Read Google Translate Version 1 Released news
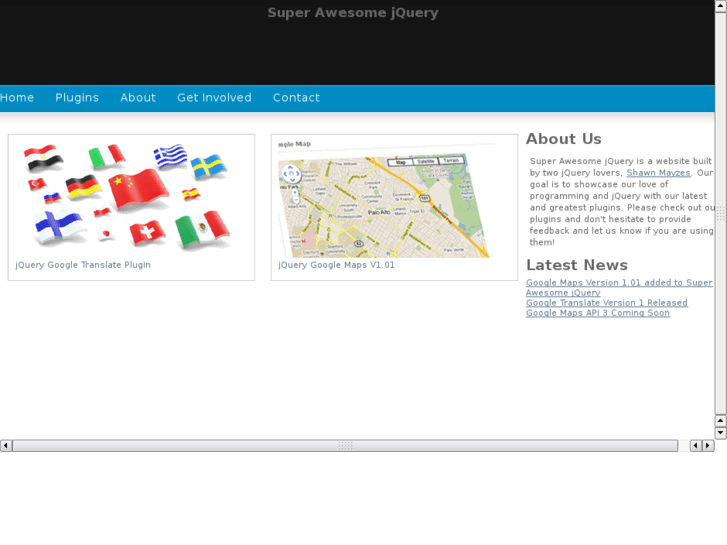Screen dimensions: 727x545 (x=606, y=303)
